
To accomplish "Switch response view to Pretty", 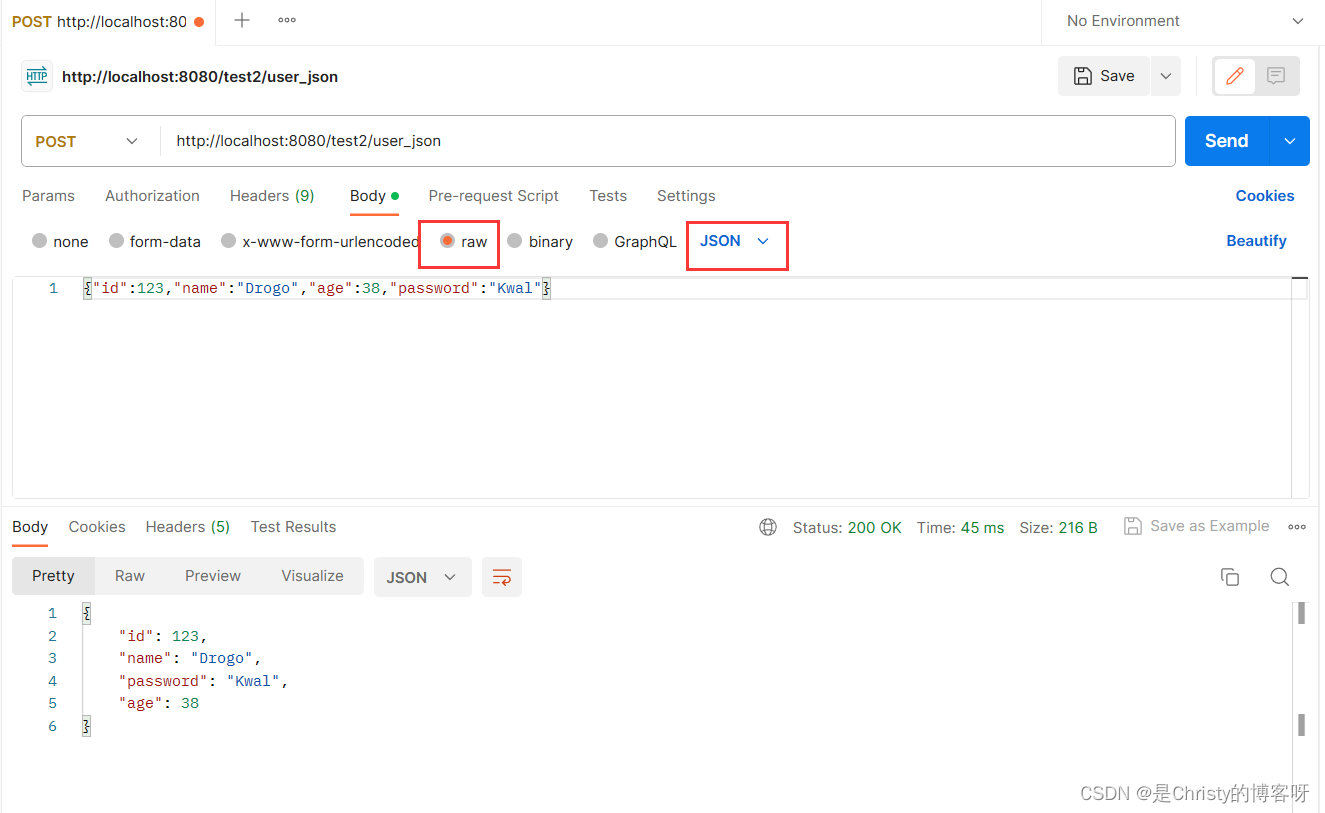I will point(53,576).
